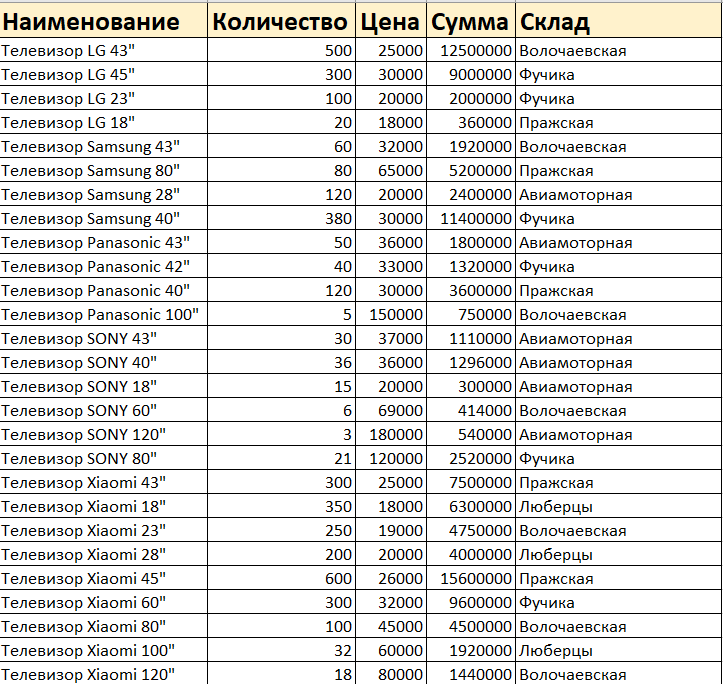Select cell Телевизор Xiaomi 28"
This screenshot has width=723, height=684.
click(103, 553)
